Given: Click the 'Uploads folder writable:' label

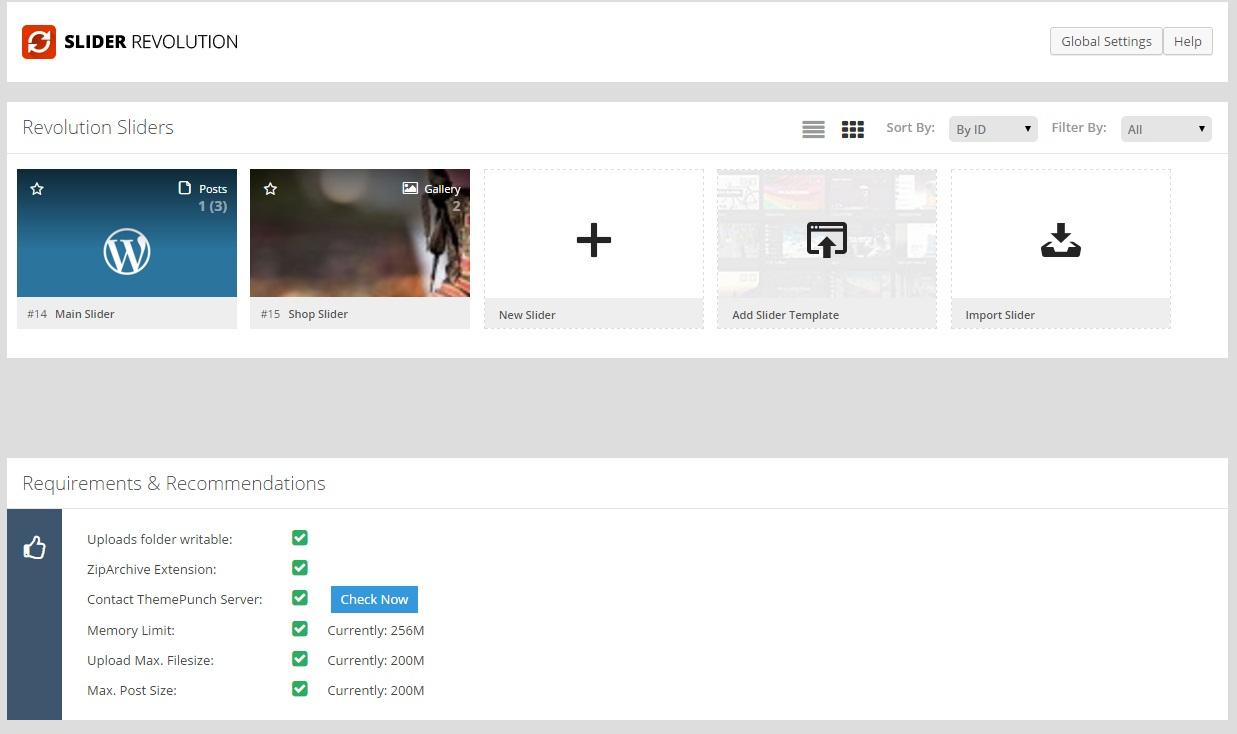Looking at the screenshot, I should coord(160,540).
